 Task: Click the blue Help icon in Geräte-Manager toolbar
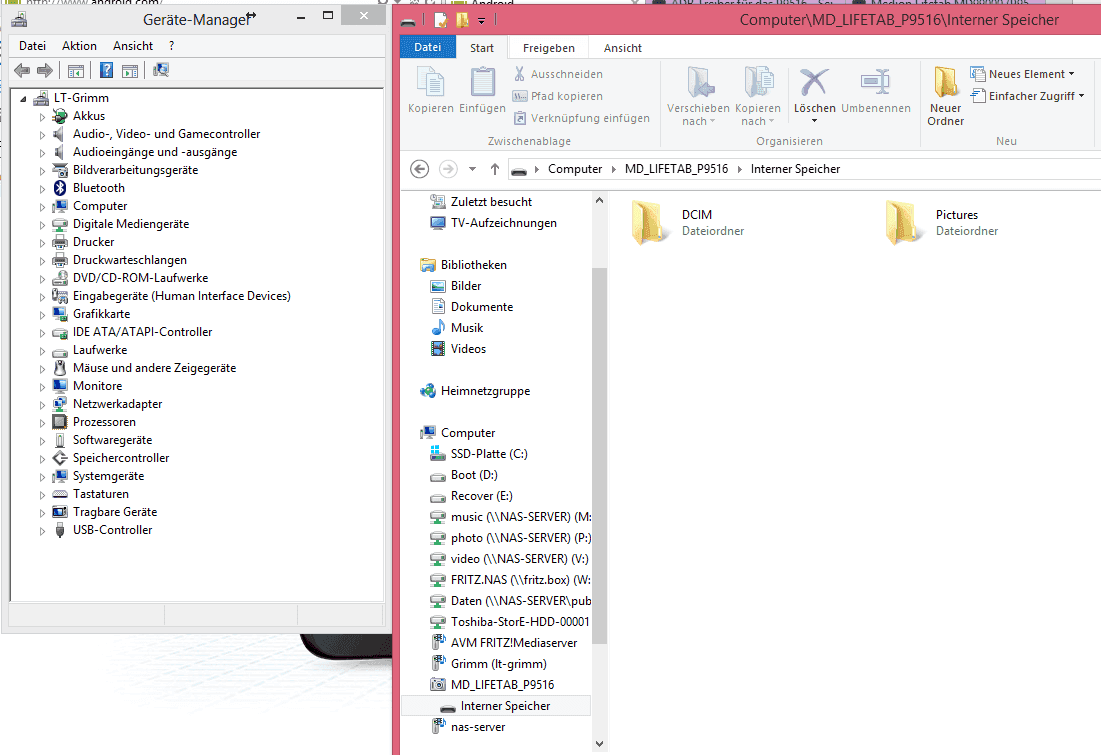tap(106, 70)
